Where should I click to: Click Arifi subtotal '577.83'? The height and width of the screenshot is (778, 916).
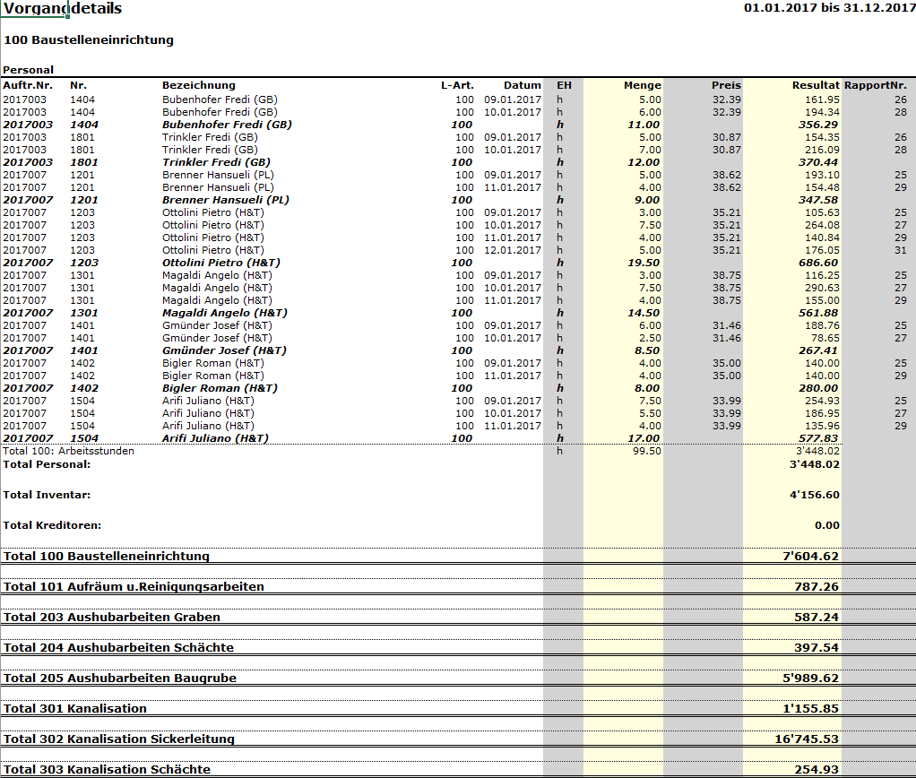pos(818,439)
